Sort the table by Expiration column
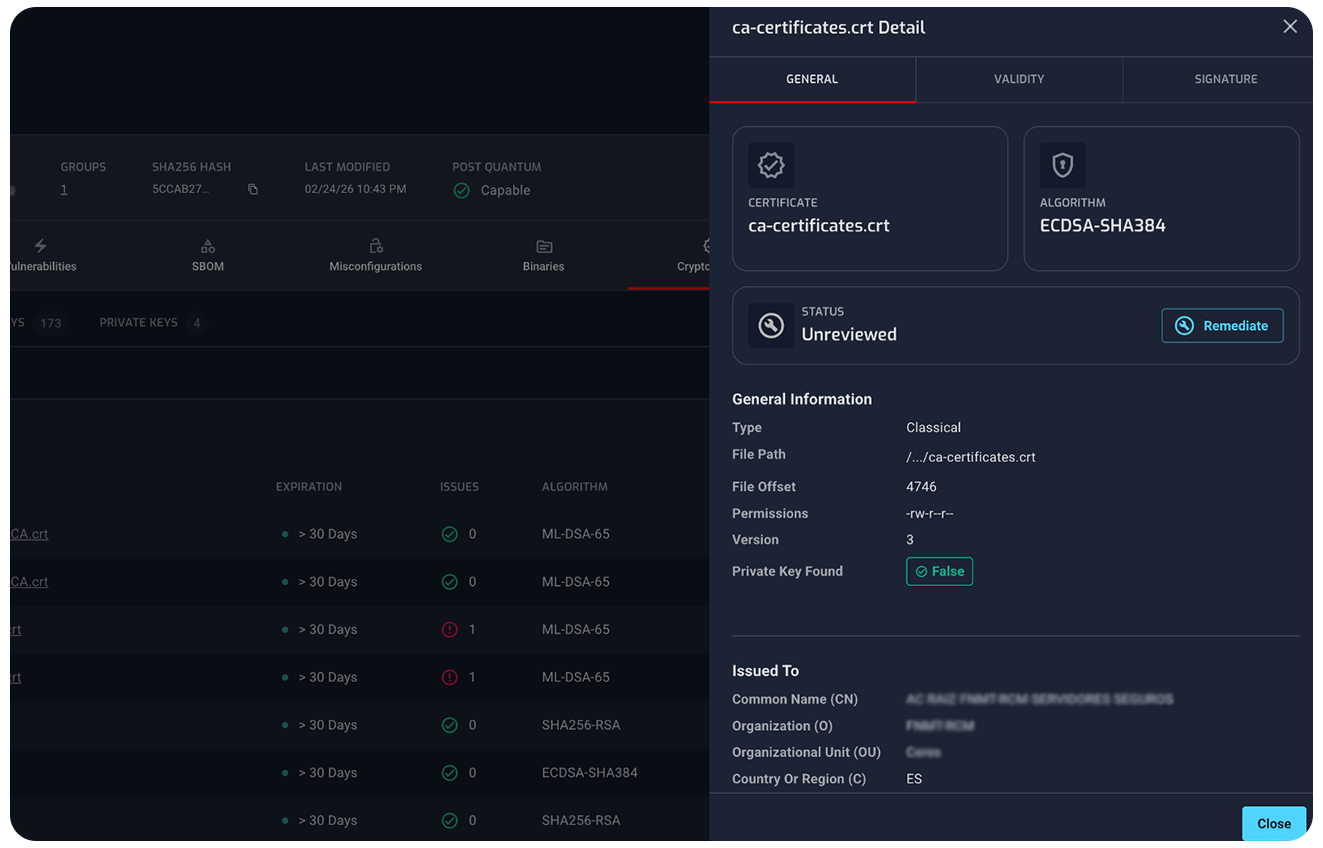Image resolution: width=1323 pixels, height=848 pixels. (x=309, y=487)
